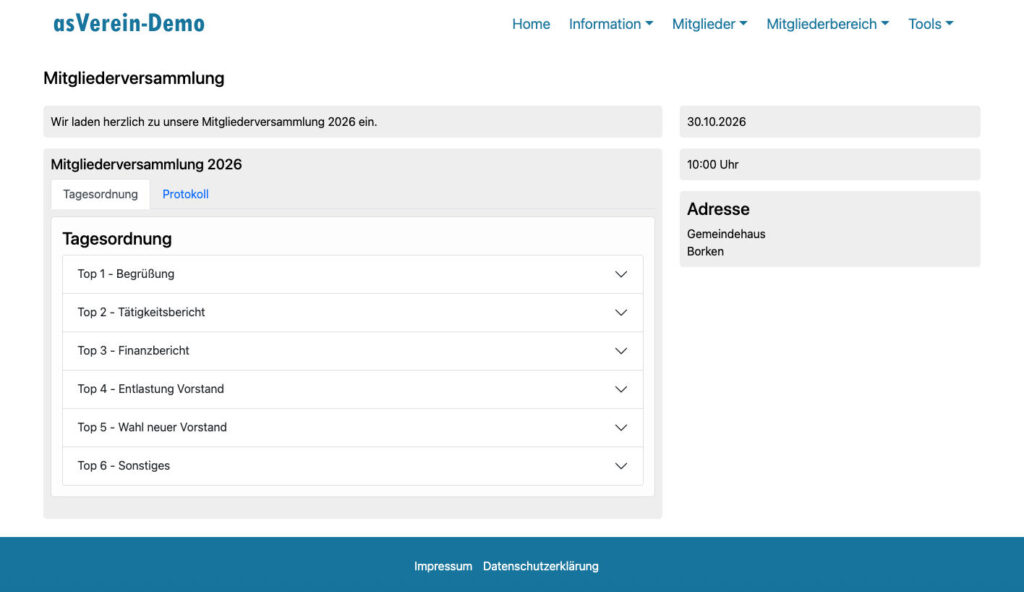
Task: Expand the Mitglieder navigation menu
Action: [709, 24]
